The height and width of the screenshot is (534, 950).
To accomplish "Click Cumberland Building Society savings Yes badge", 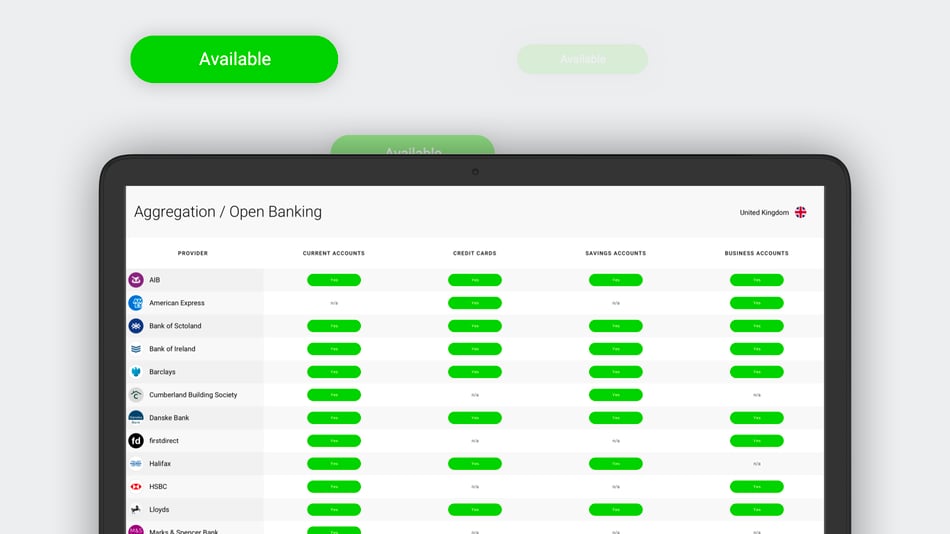I will [x=616, y=395].
